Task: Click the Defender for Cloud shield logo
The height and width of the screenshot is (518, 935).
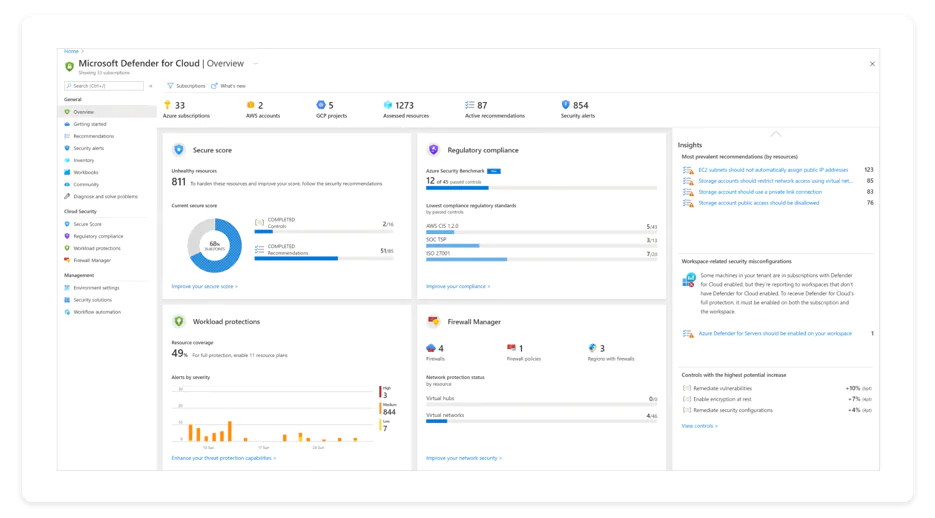Action: [69, 66]
